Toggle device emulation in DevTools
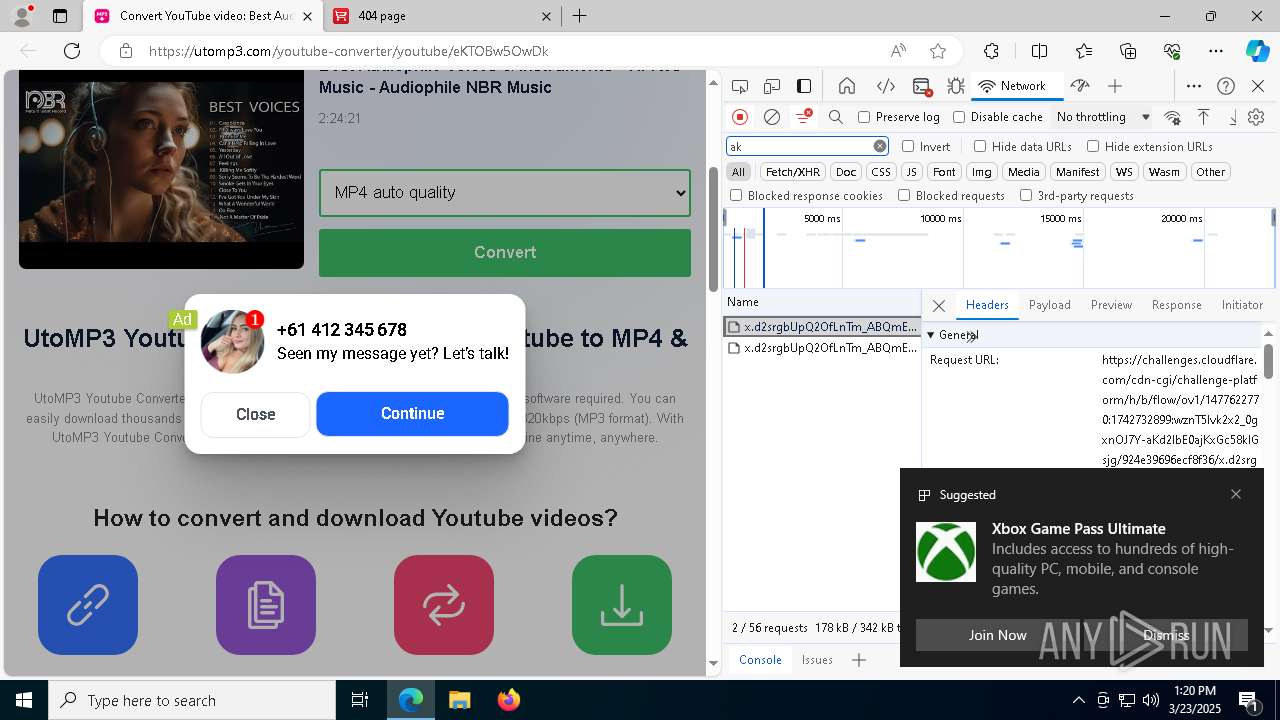1280x720 pixels. tap(772, 86)
